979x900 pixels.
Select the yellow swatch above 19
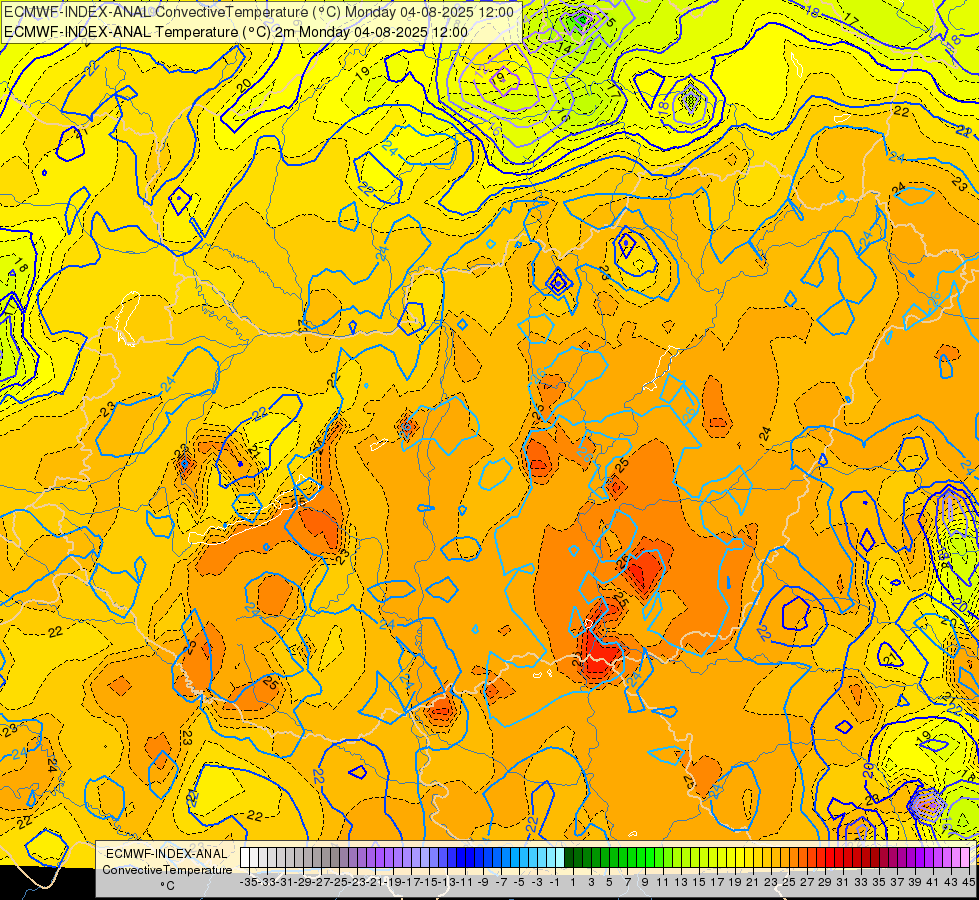[731, 857]
